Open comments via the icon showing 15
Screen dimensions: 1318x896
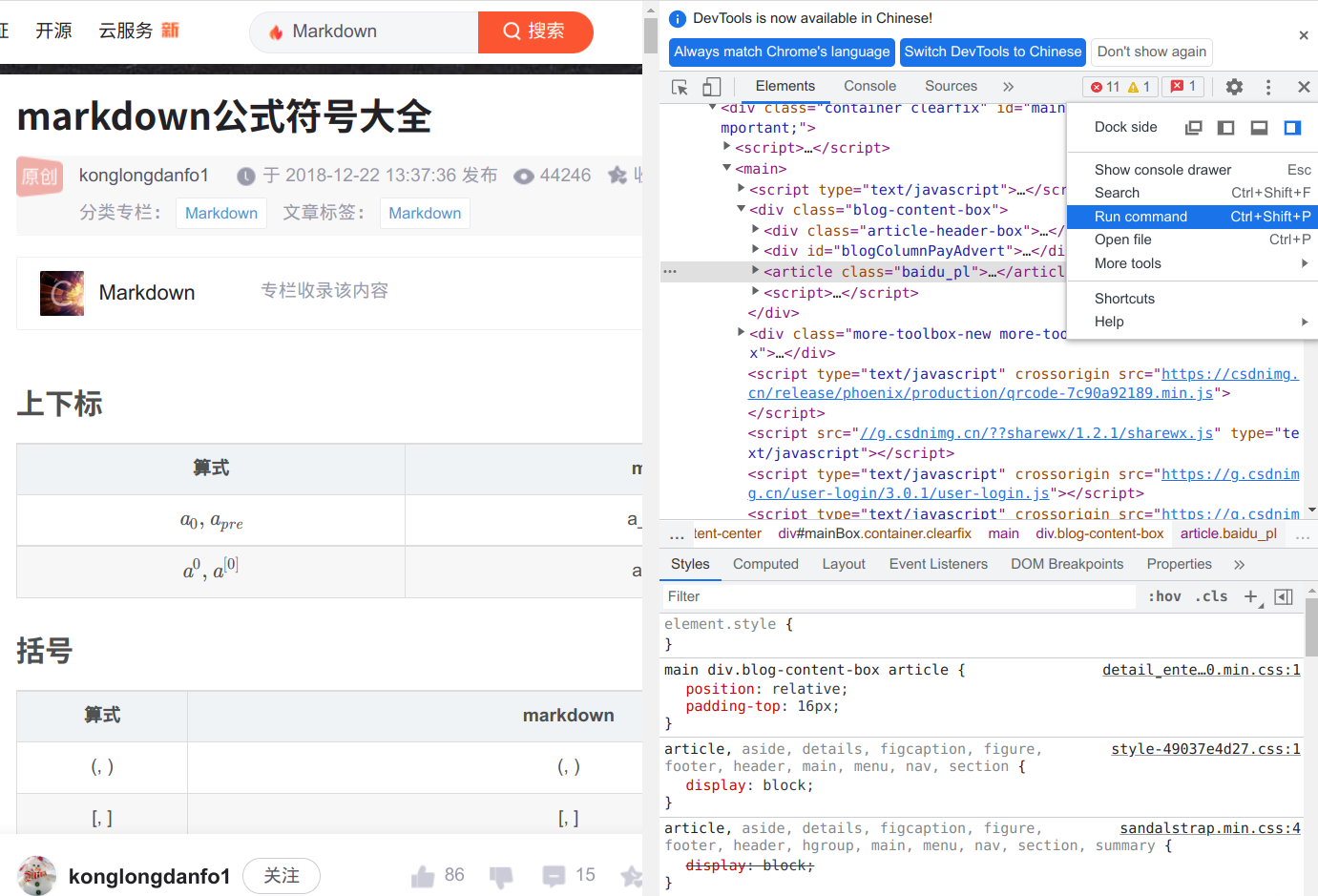coord(554,876)
